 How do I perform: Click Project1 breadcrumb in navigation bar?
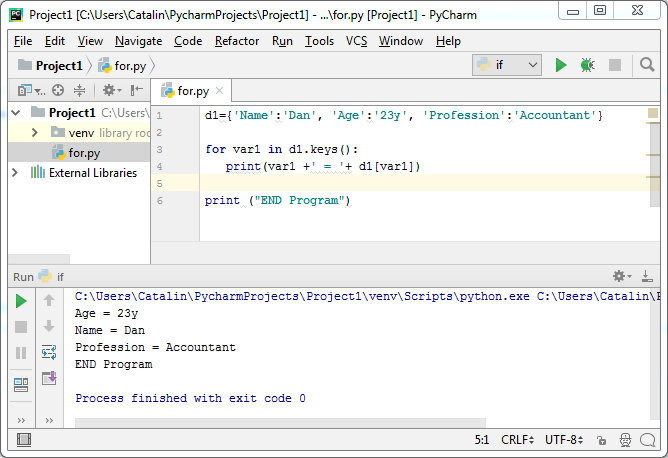[50, 66]
